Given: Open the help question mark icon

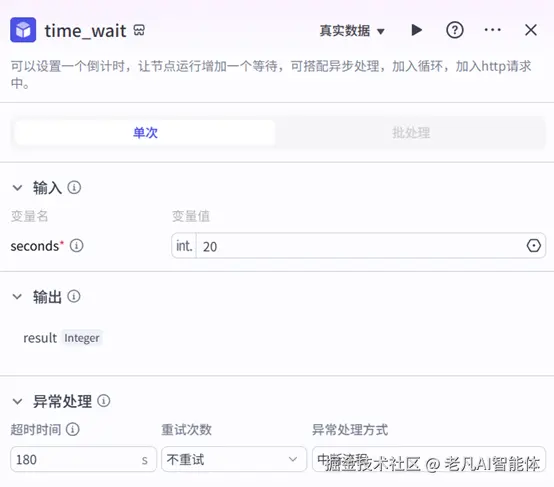Looking at the screenshot, I should 455,30.
